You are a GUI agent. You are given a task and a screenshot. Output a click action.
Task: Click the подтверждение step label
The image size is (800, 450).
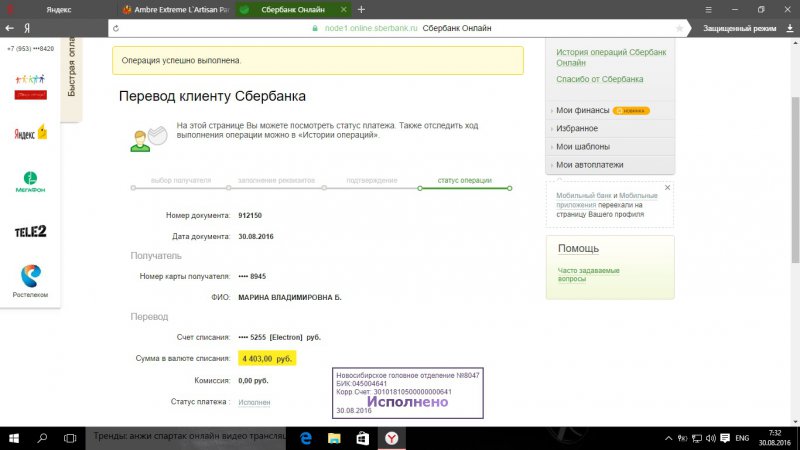[x=371, y=181]
